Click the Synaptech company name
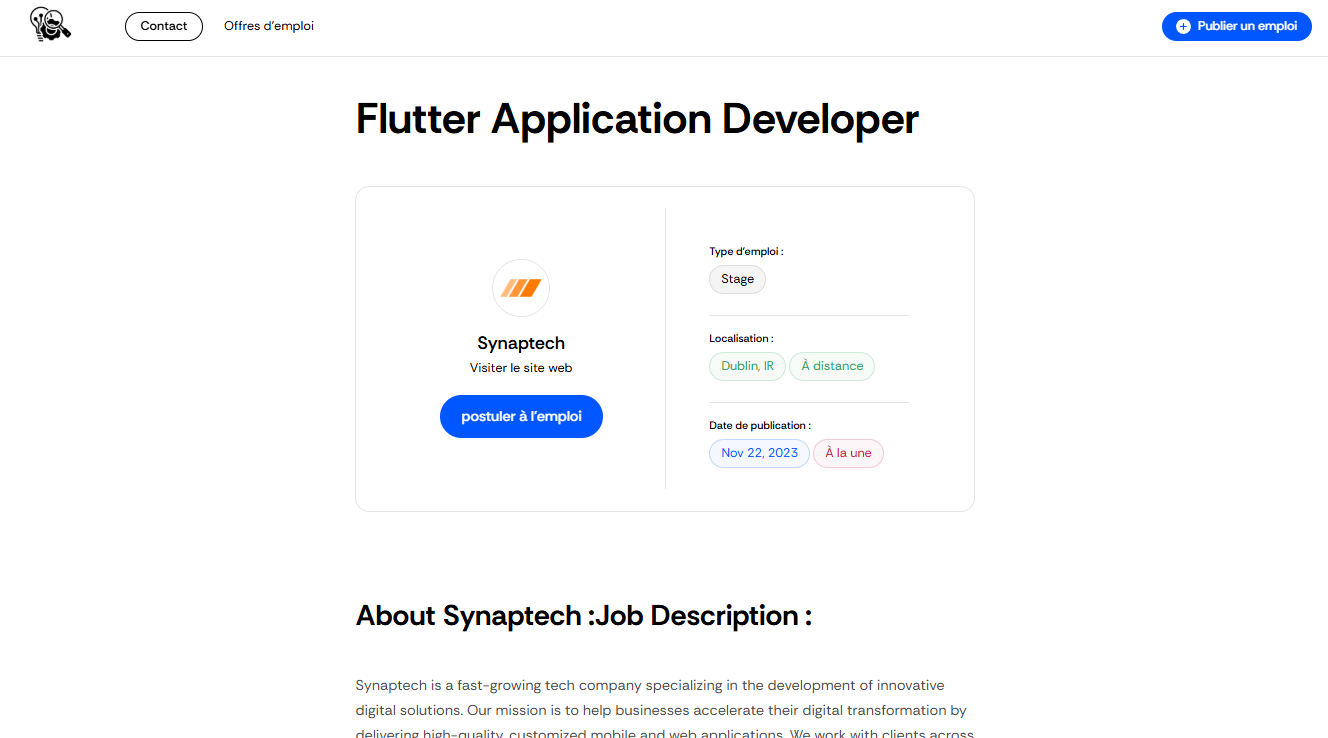This screenshot has width=1328, height=738. click(x=521, y=343)
